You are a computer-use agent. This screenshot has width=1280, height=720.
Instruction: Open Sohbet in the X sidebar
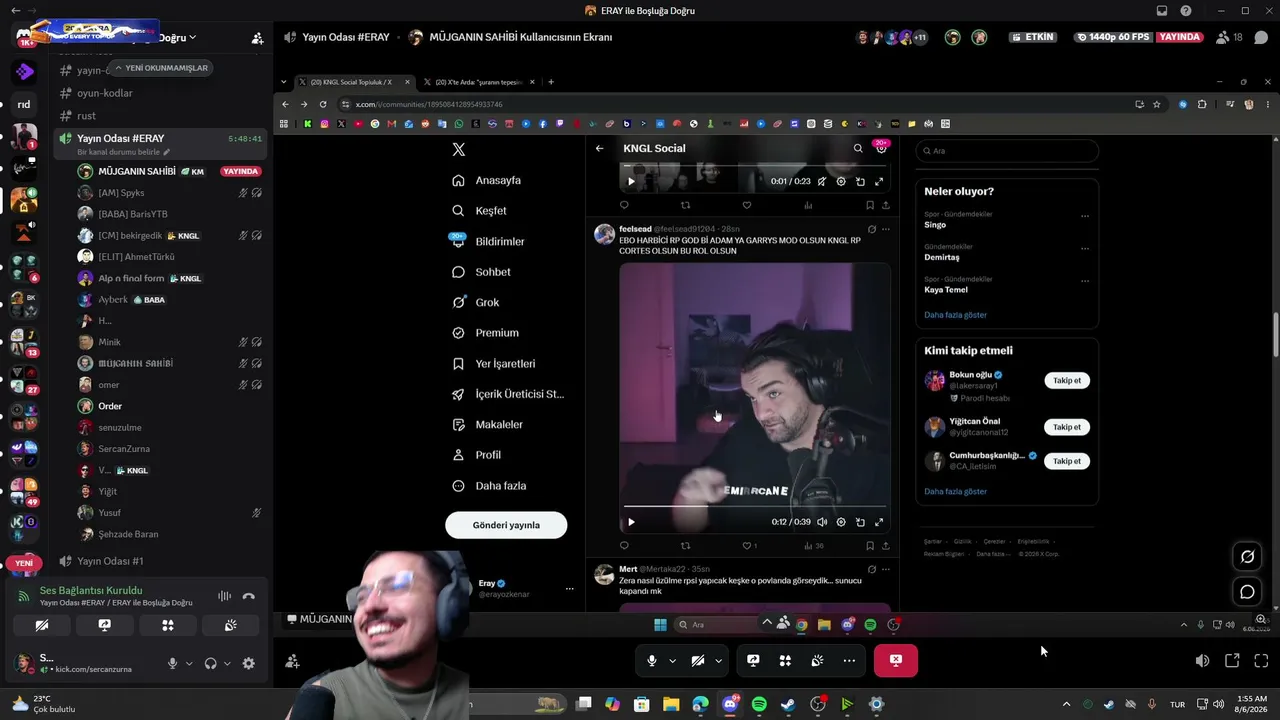point(482,272)
